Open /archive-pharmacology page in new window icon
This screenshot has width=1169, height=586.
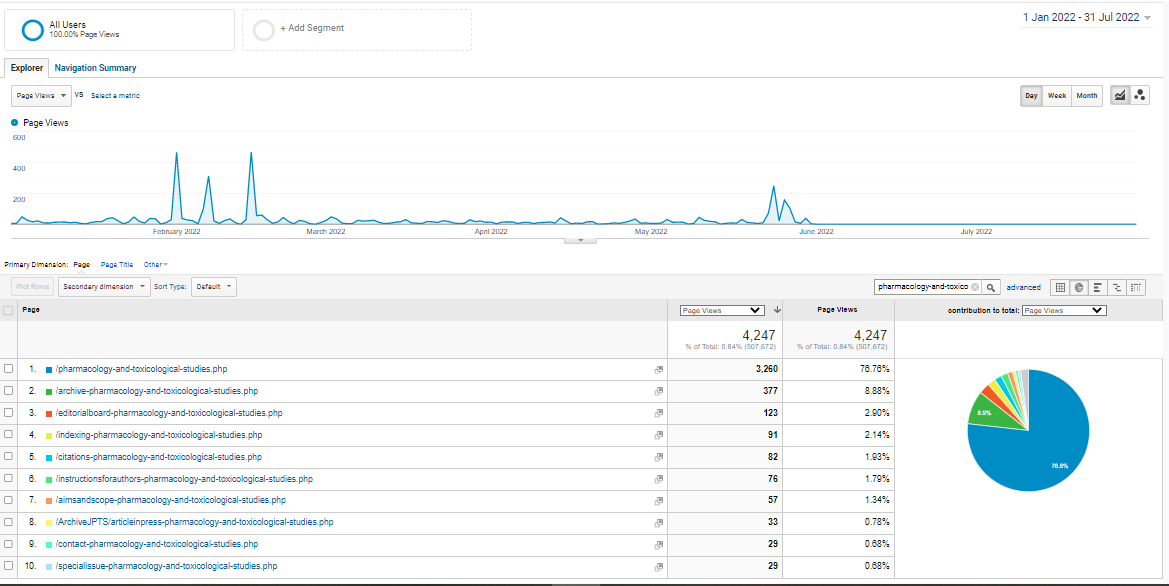coord(658,391)
